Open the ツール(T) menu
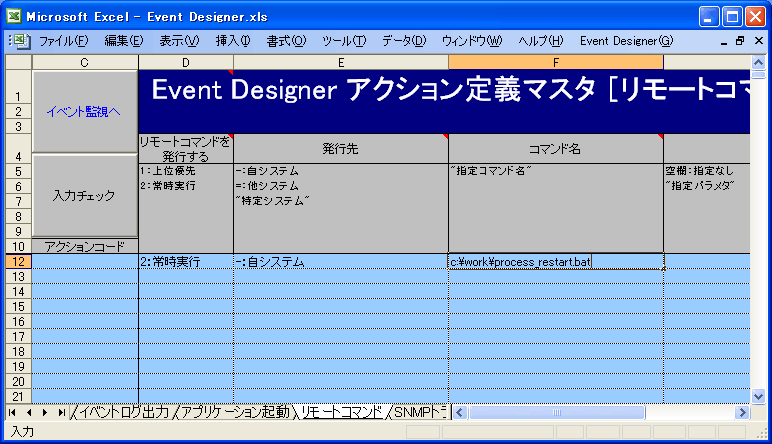Image resolution: width=772 pixels, height=444 pixels. [344, 41]
